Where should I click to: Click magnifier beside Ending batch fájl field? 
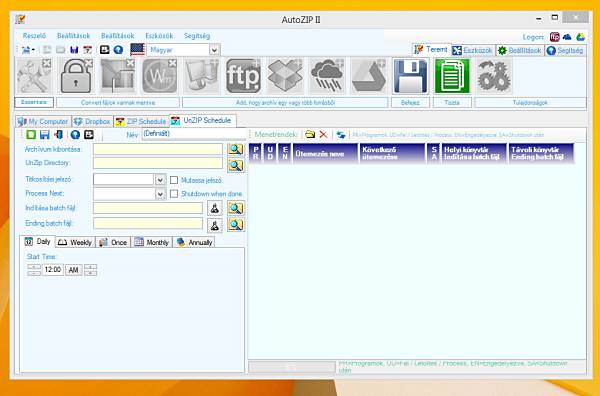(x=236, y=225)
